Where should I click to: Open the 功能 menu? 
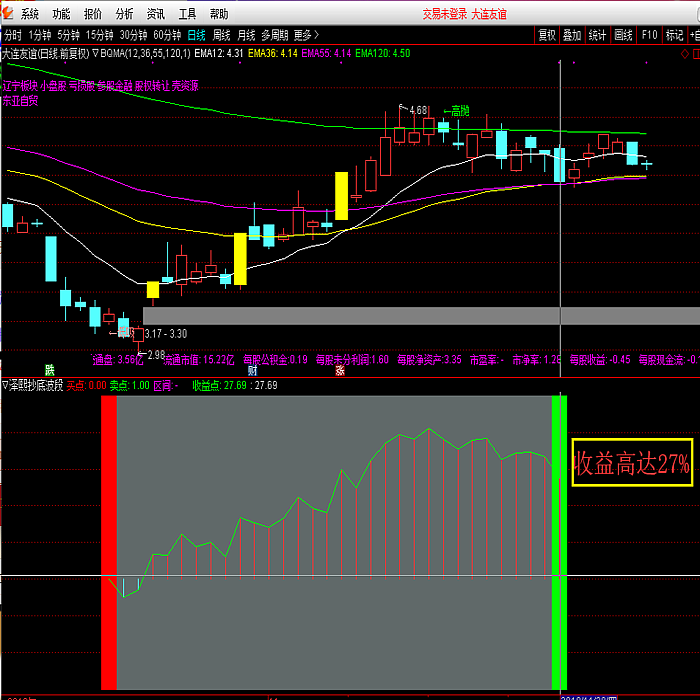point(61,14)
